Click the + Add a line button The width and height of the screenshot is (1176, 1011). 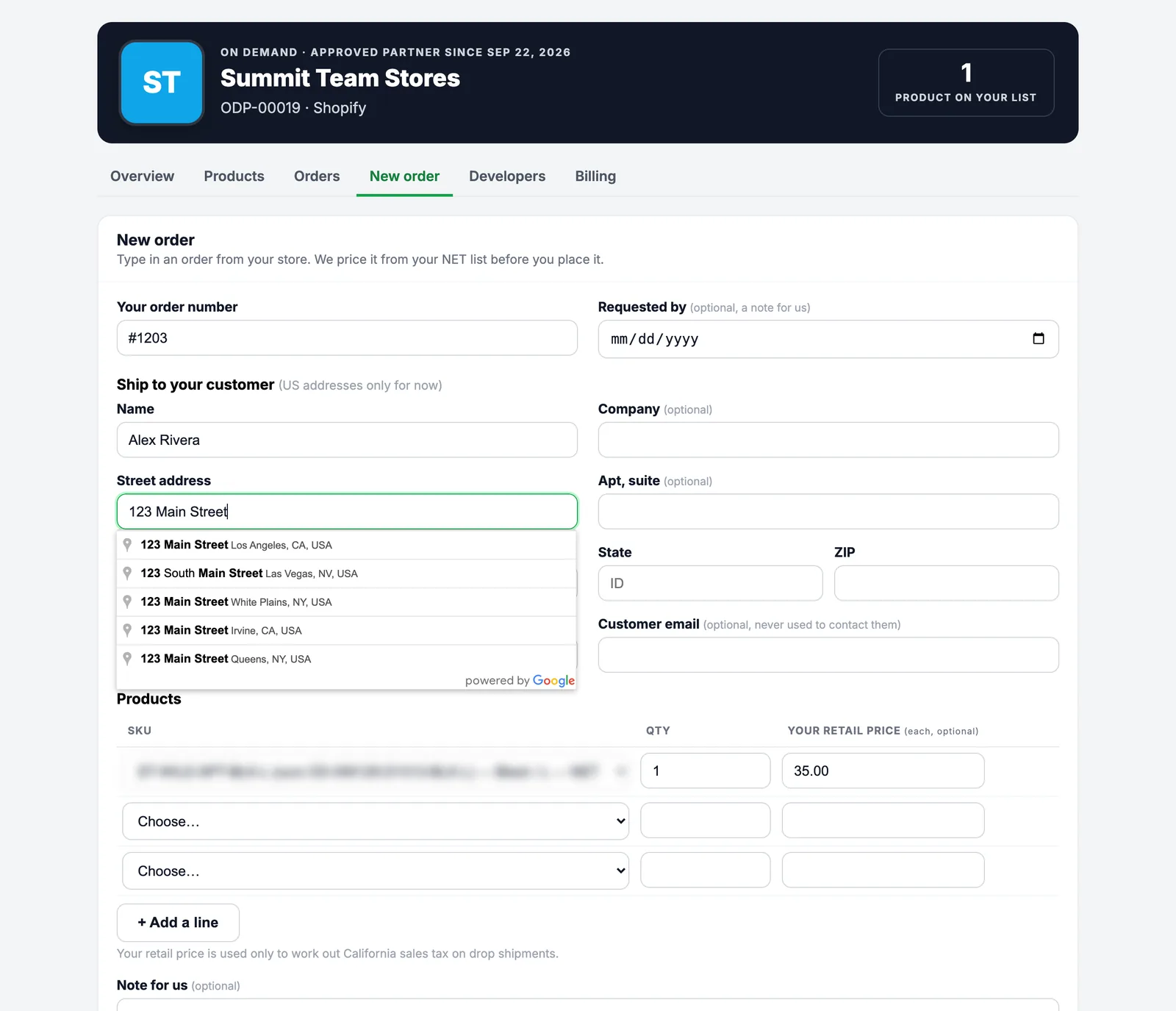pyautogui.click(x=178, y=923)
